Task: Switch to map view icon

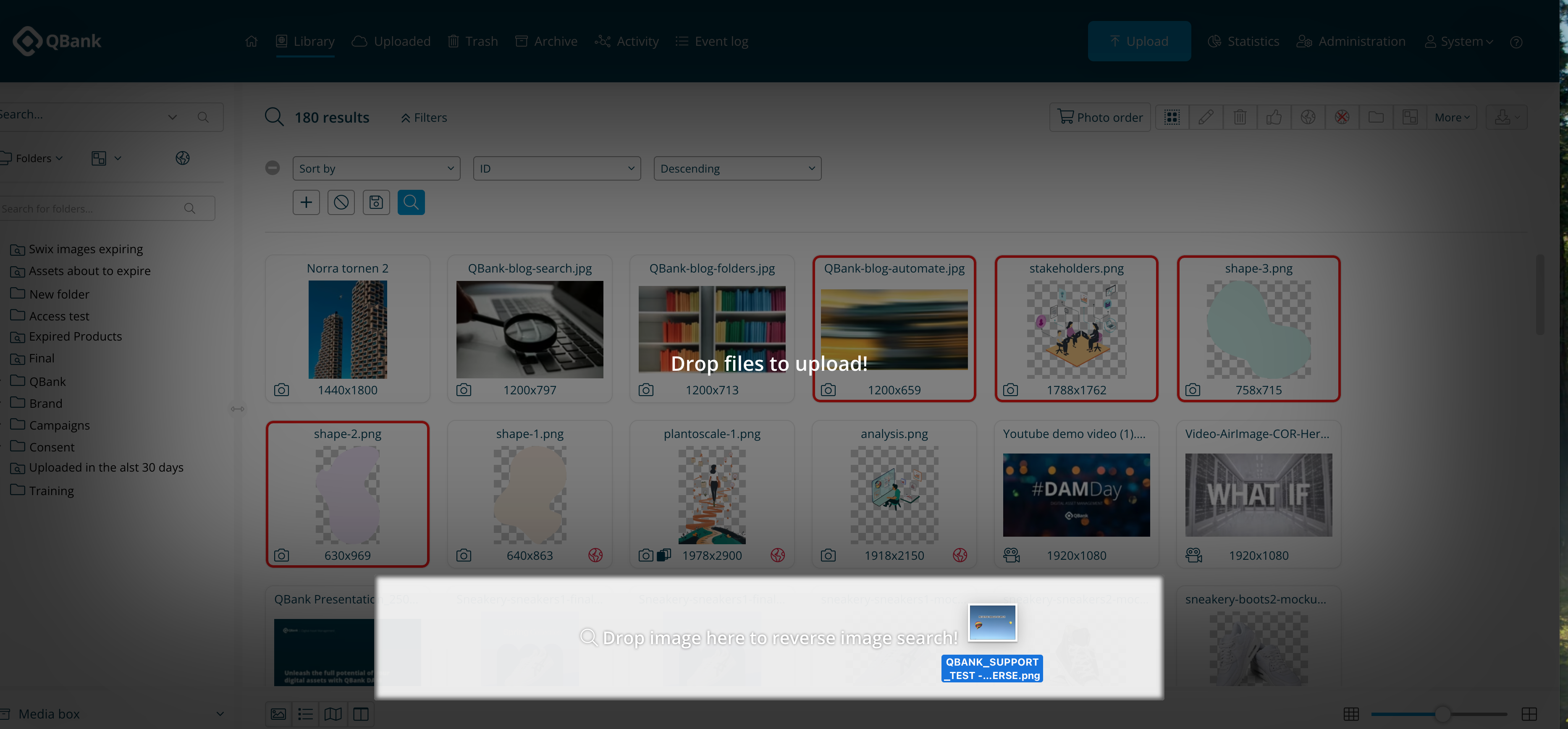Action: [x=333, y=714]
